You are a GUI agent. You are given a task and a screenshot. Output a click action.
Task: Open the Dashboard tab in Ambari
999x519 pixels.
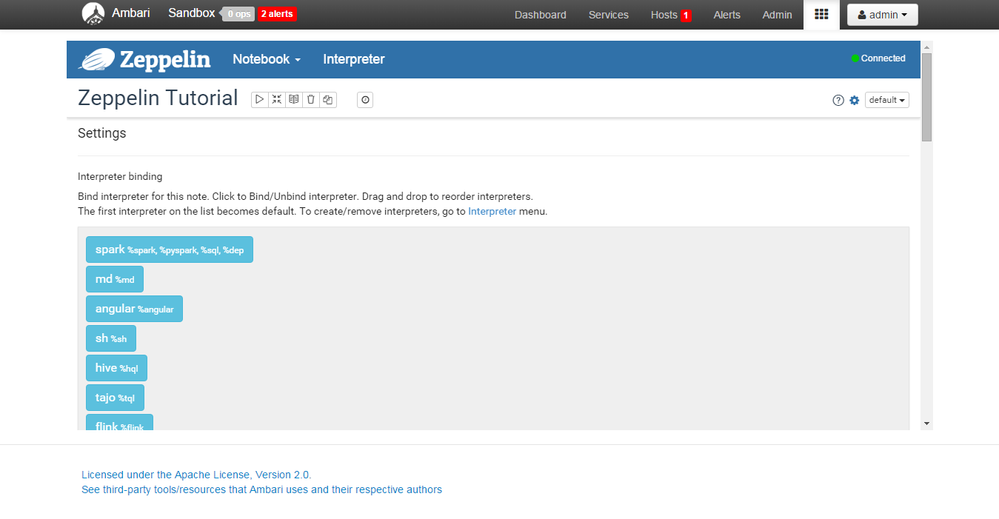pos(540,15)
